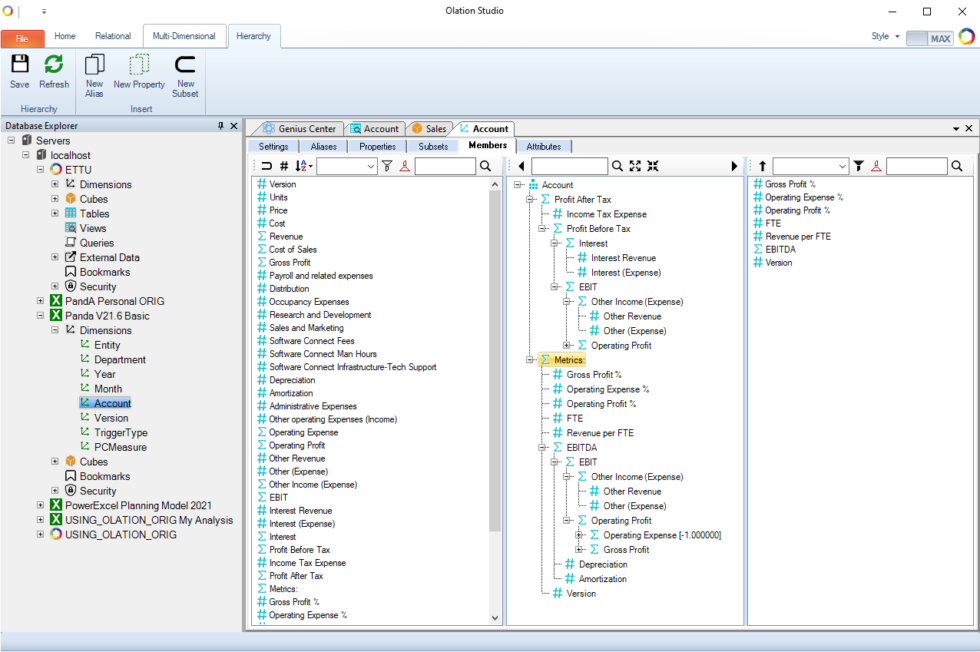Toggle the MAX switch
980x652 pixels.
pyautogui.click(x=928, y=38)
